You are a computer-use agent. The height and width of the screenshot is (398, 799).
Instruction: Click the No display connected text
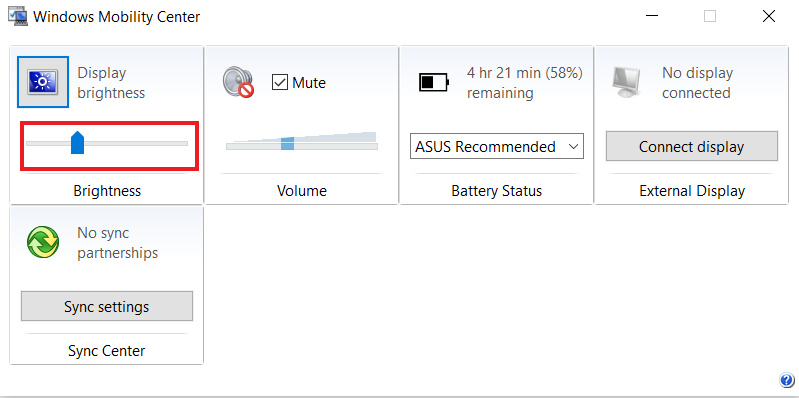pos(697,83)
